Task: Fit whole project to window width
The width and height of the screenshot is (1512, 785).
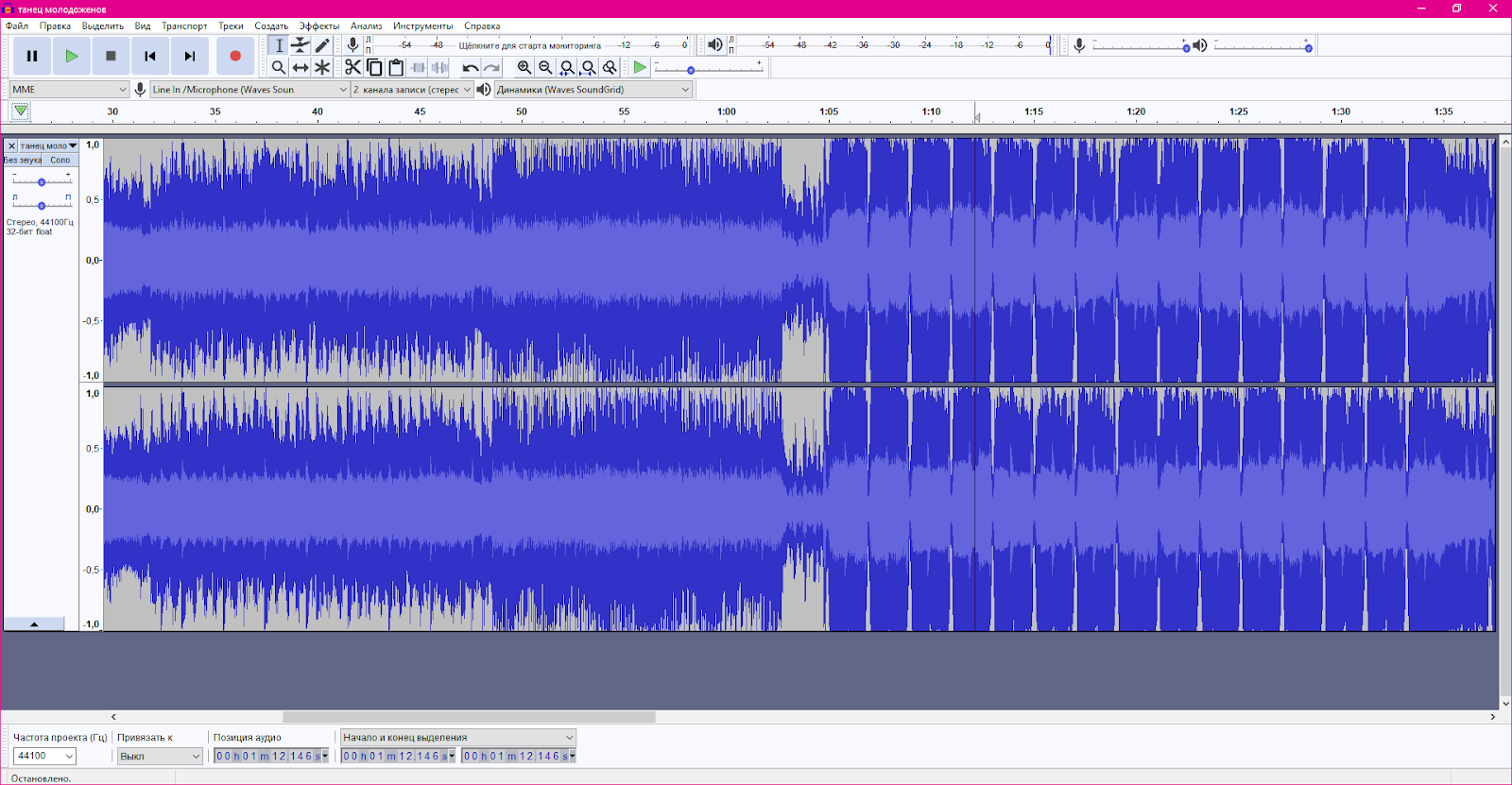Action: point(589,67)
